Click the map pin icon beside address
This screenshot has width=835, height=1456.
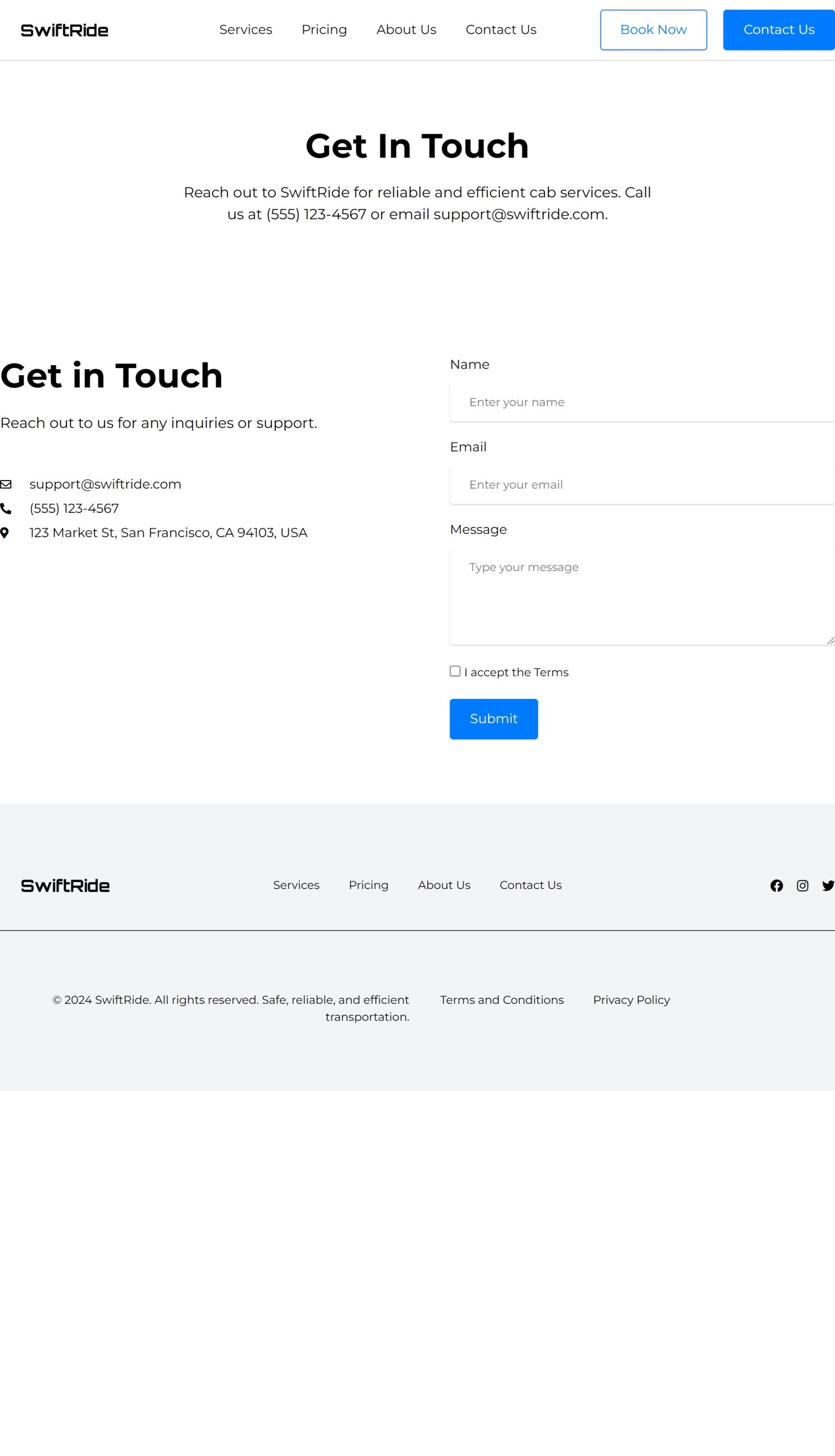coord(5,533)
